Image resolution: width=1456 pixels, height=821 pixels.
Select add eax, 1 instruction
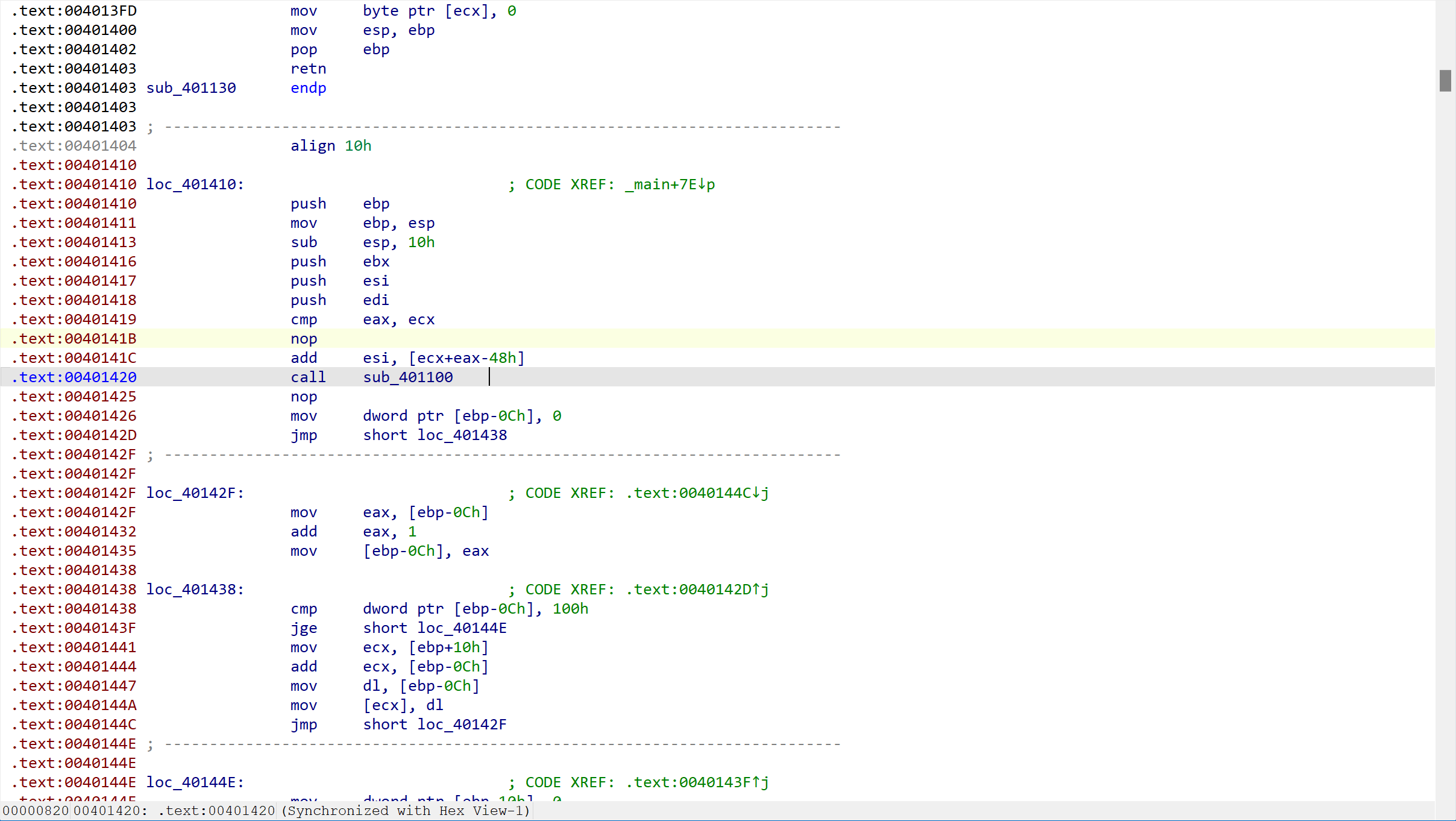[354, 532]
